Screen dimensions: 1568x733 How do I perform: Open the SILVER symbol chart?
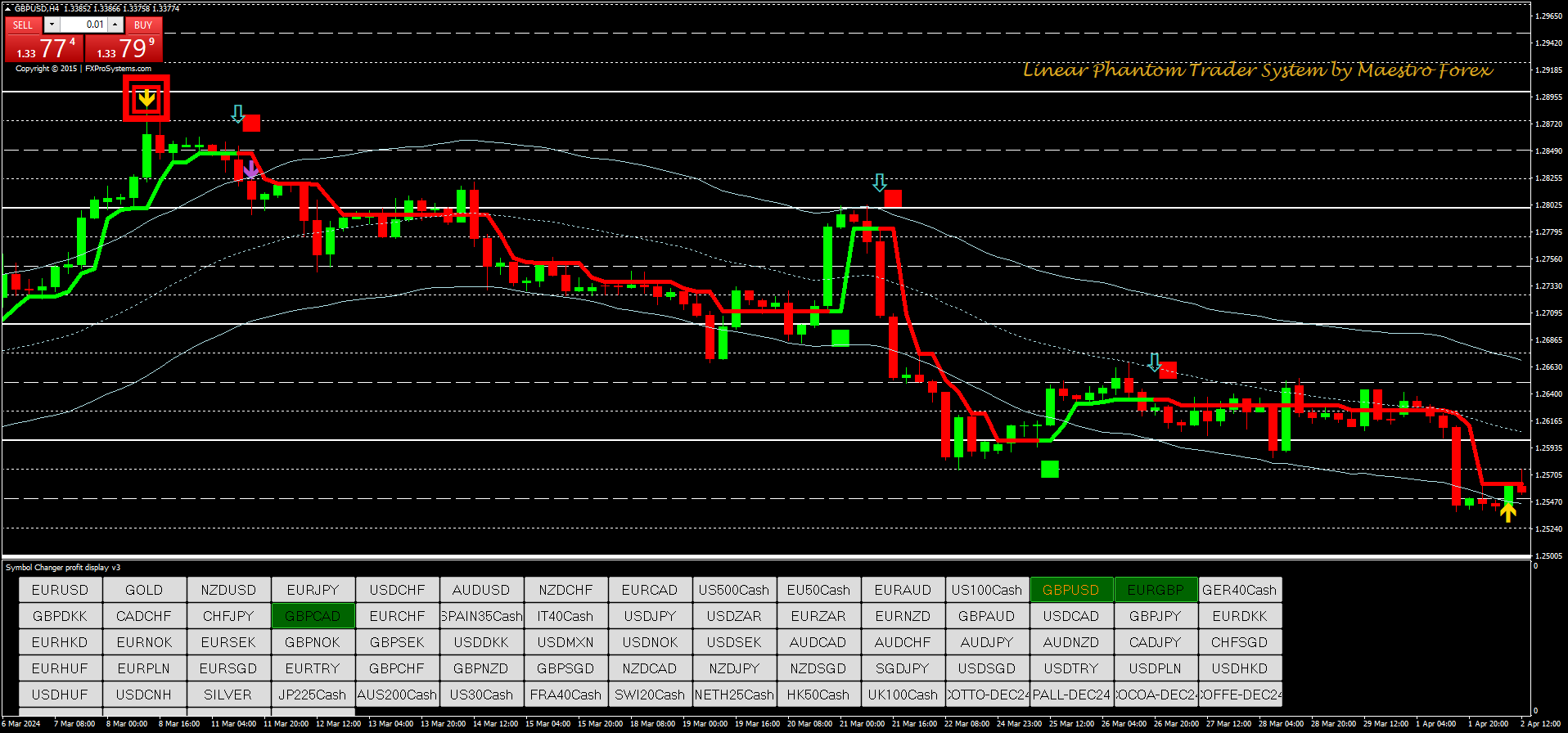228,695
